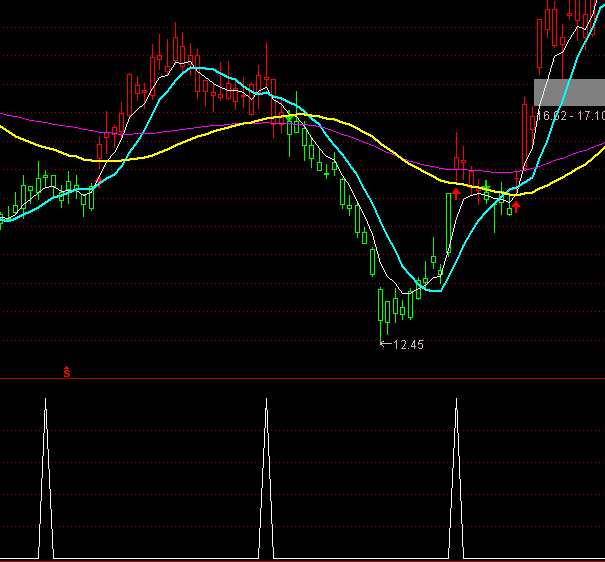Click the green cross marker near the red arrows
Viewport: 605px width, 562px height.
pyautogui.click(x=486, y=188)
